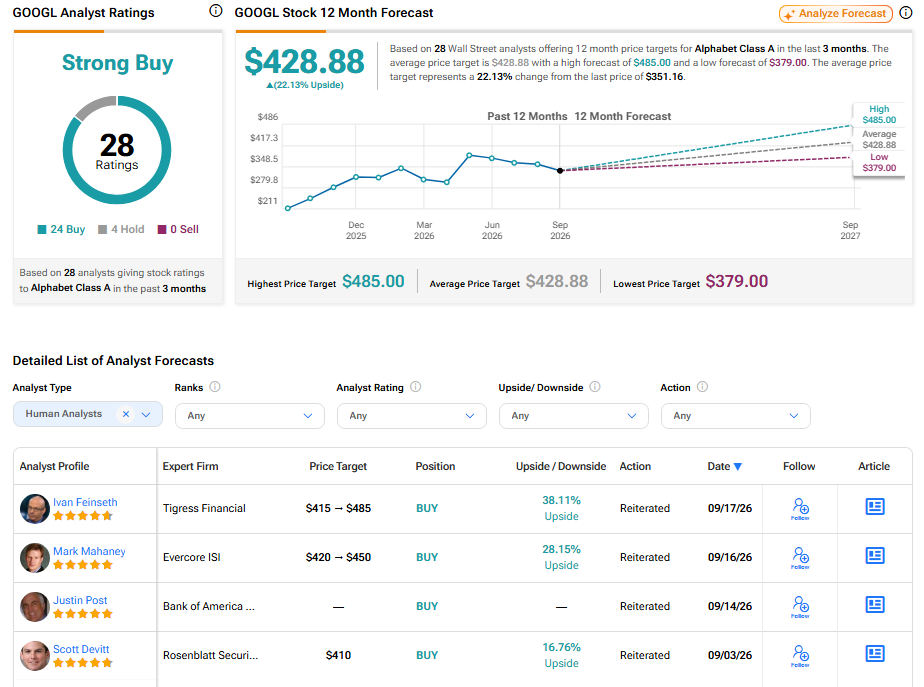Screen dimensions: 924x687
Task: Click info icon beside Upside/ Downside filter
Action: (x=595, y=387)
